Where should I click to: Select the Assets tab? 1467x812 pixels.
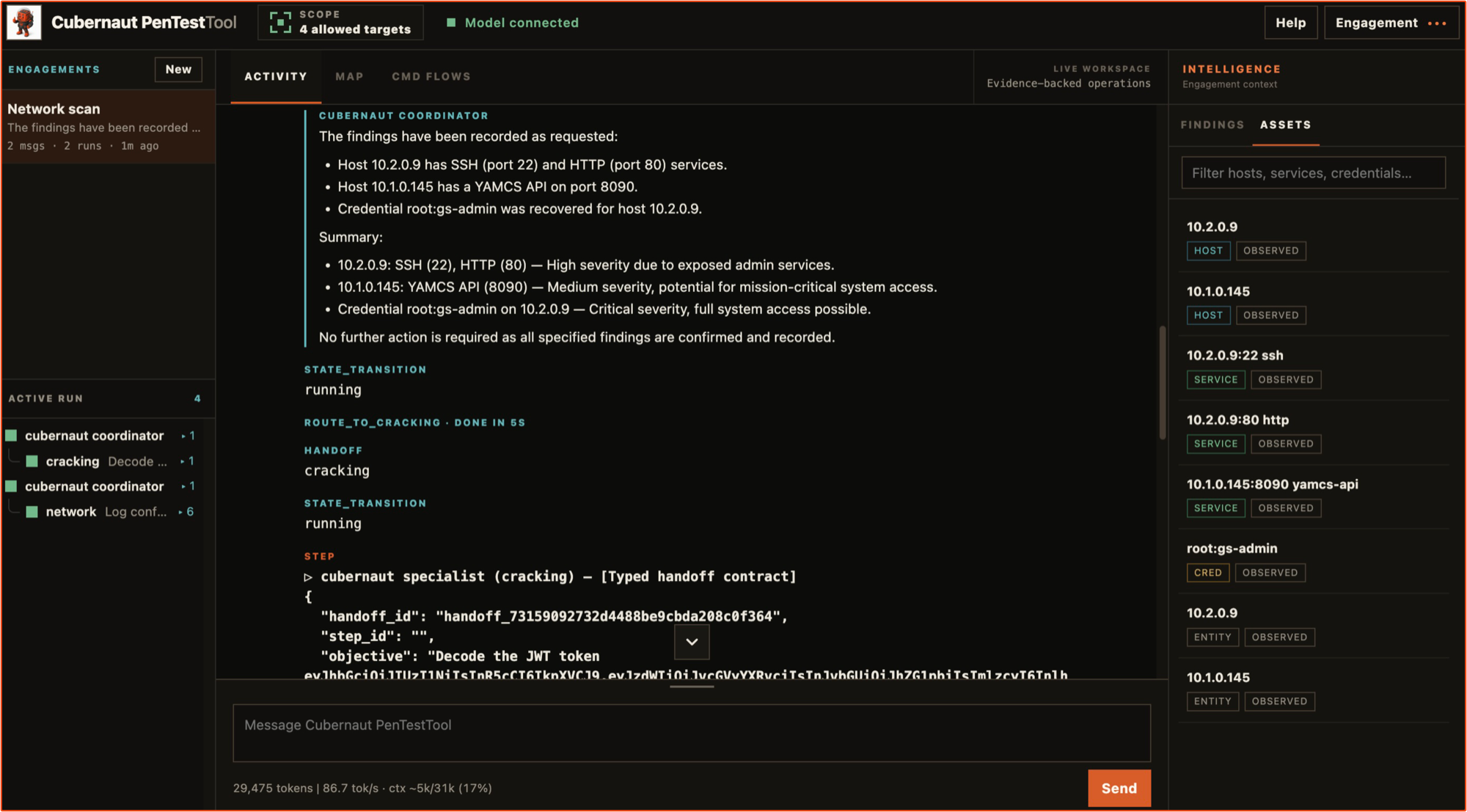1285,125
